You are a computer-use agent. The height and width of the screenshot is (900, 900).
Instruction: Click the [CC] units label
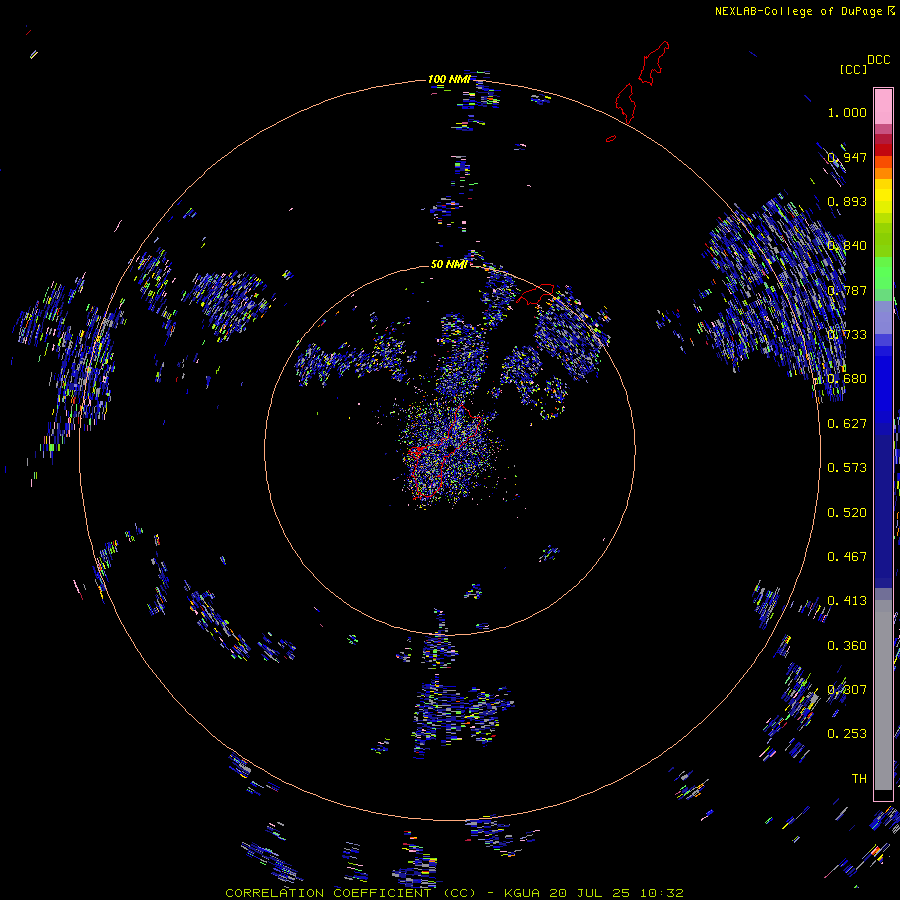click(x=853, y=69)
